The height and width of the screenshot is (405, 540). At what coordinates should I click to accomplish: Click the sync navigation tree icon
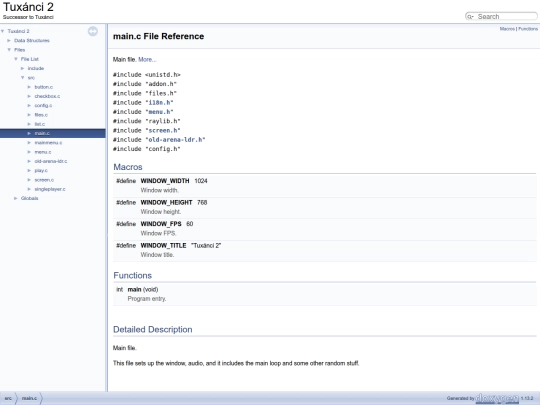tap(93, 31)
